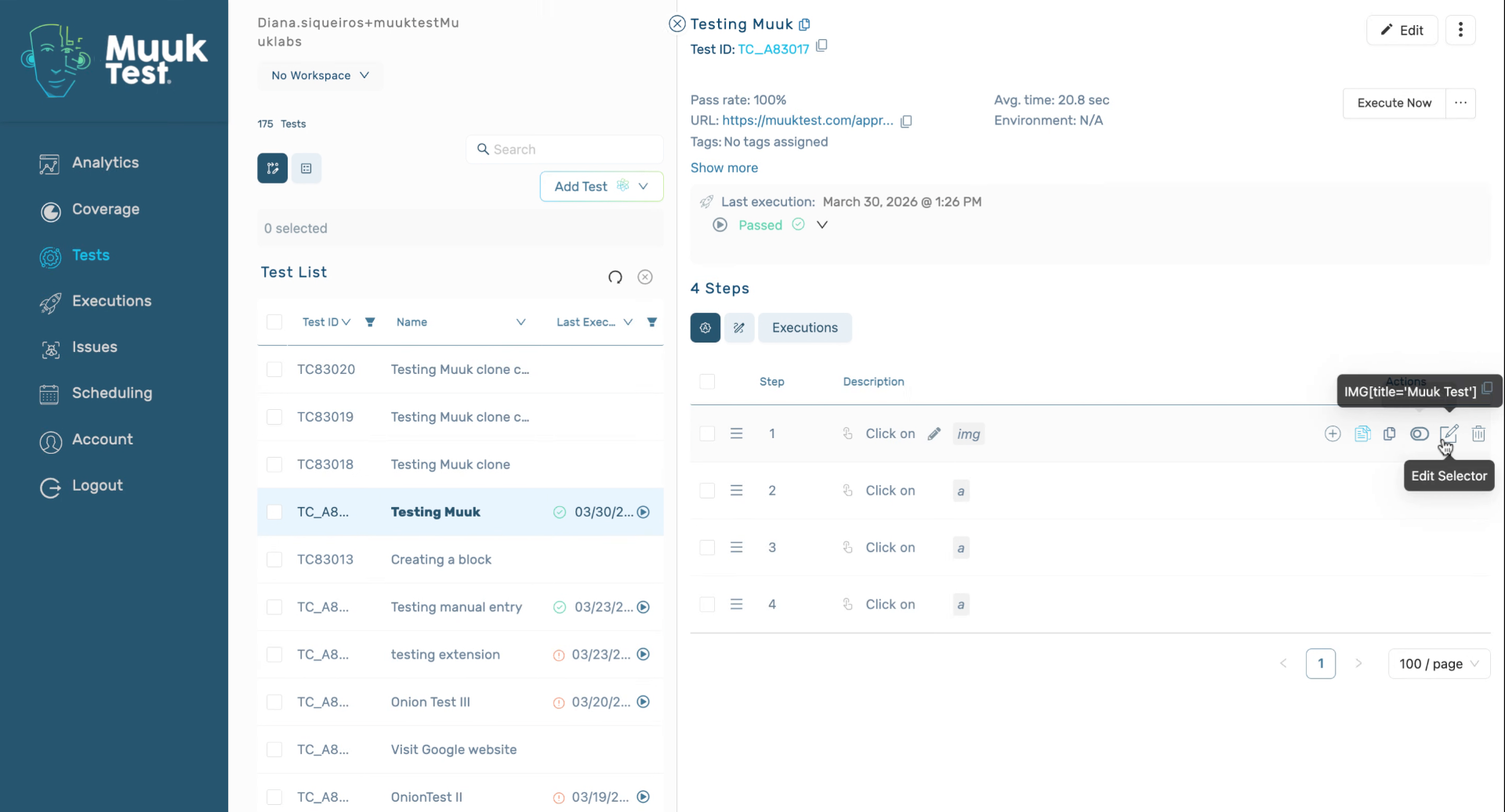Sort by Test ID column arrow
Viewport: 1505px width, 812px height.
coord(346,322)
